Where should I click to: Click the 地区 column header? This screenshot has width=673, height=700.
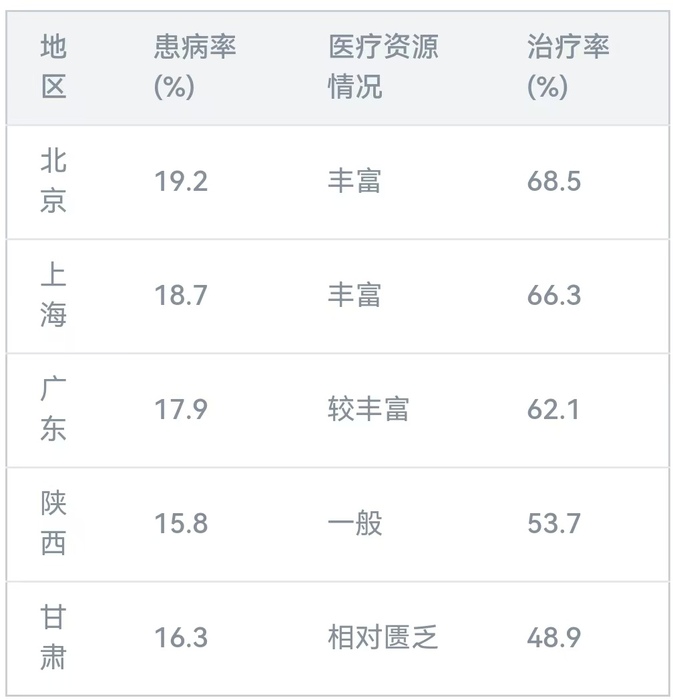pyautogui.click(x=54, y=67)
